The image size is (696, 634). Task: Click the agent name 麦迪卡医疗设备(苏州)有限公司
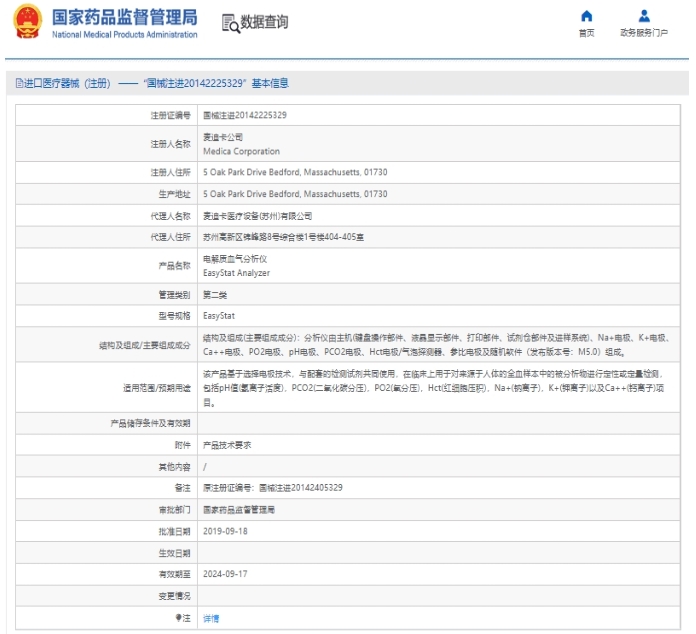[x=258, y=215]
